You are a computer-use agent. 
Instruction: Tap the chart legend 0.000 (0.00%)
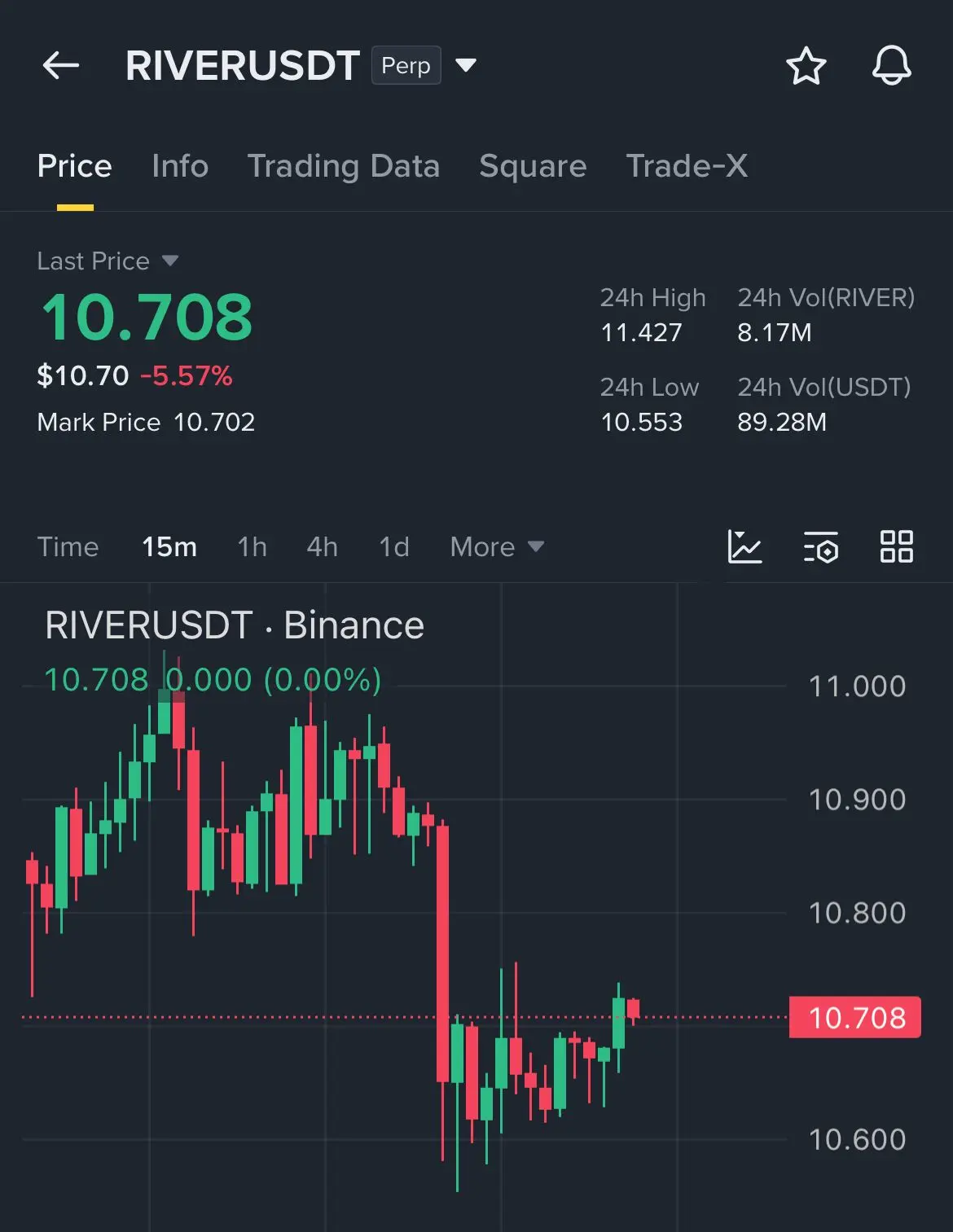pos(274,680)
